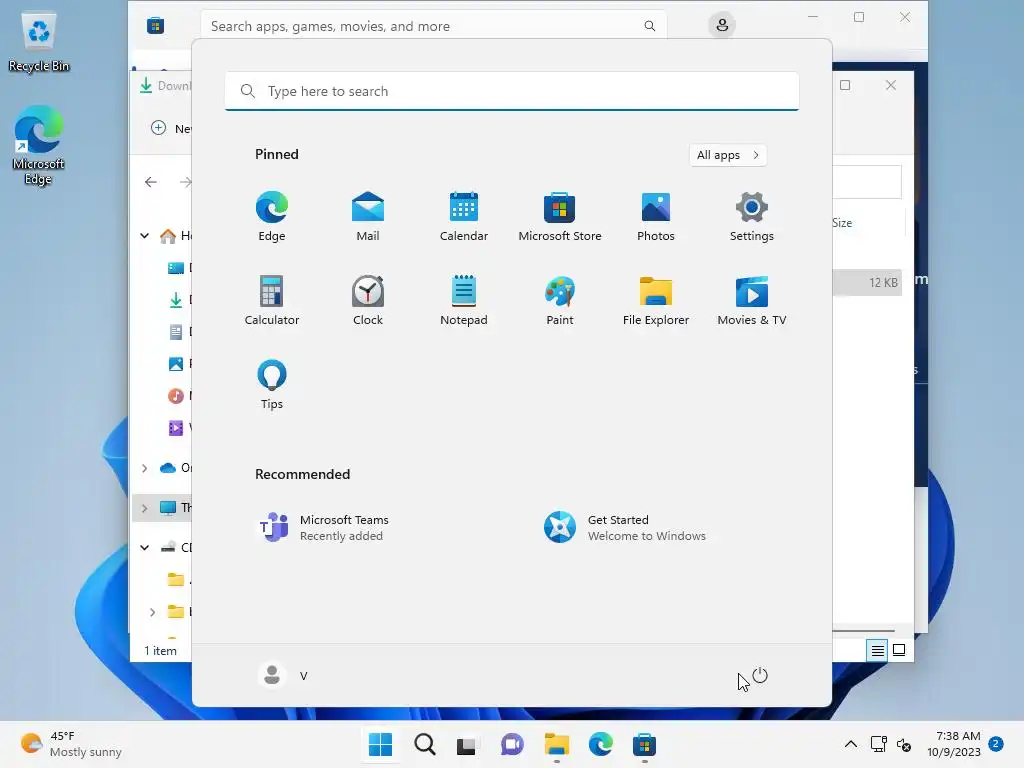Open File Explorer from taskbar
Viewport: 1024px width, 768px height.
click(556, 744)
